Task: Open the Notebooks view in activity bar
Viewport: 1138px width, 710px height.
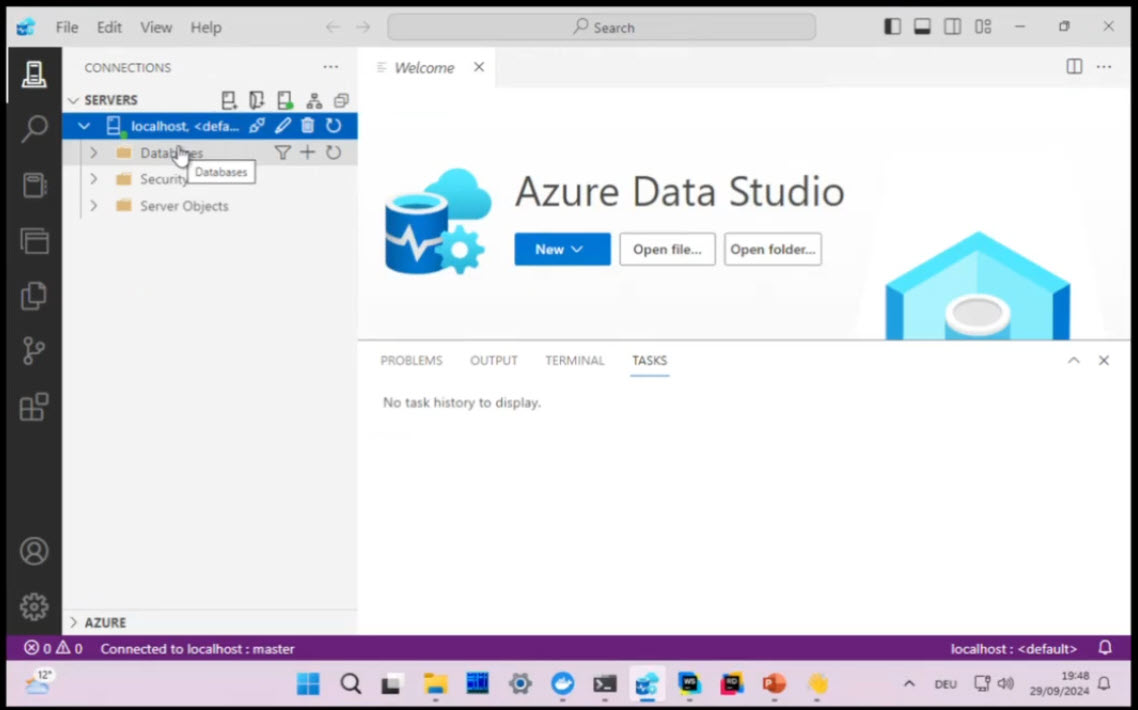Action: [34, 185]
